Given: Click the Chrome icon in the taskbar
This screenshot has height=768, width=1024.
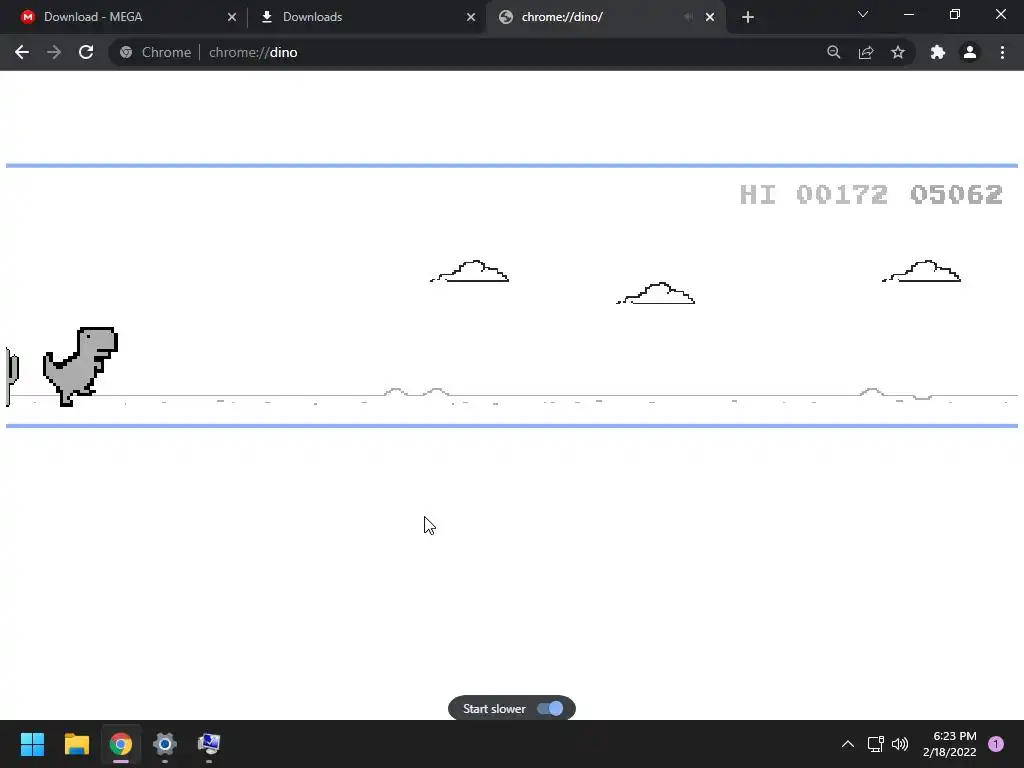Looking at the screenshot, I should 120,744.
